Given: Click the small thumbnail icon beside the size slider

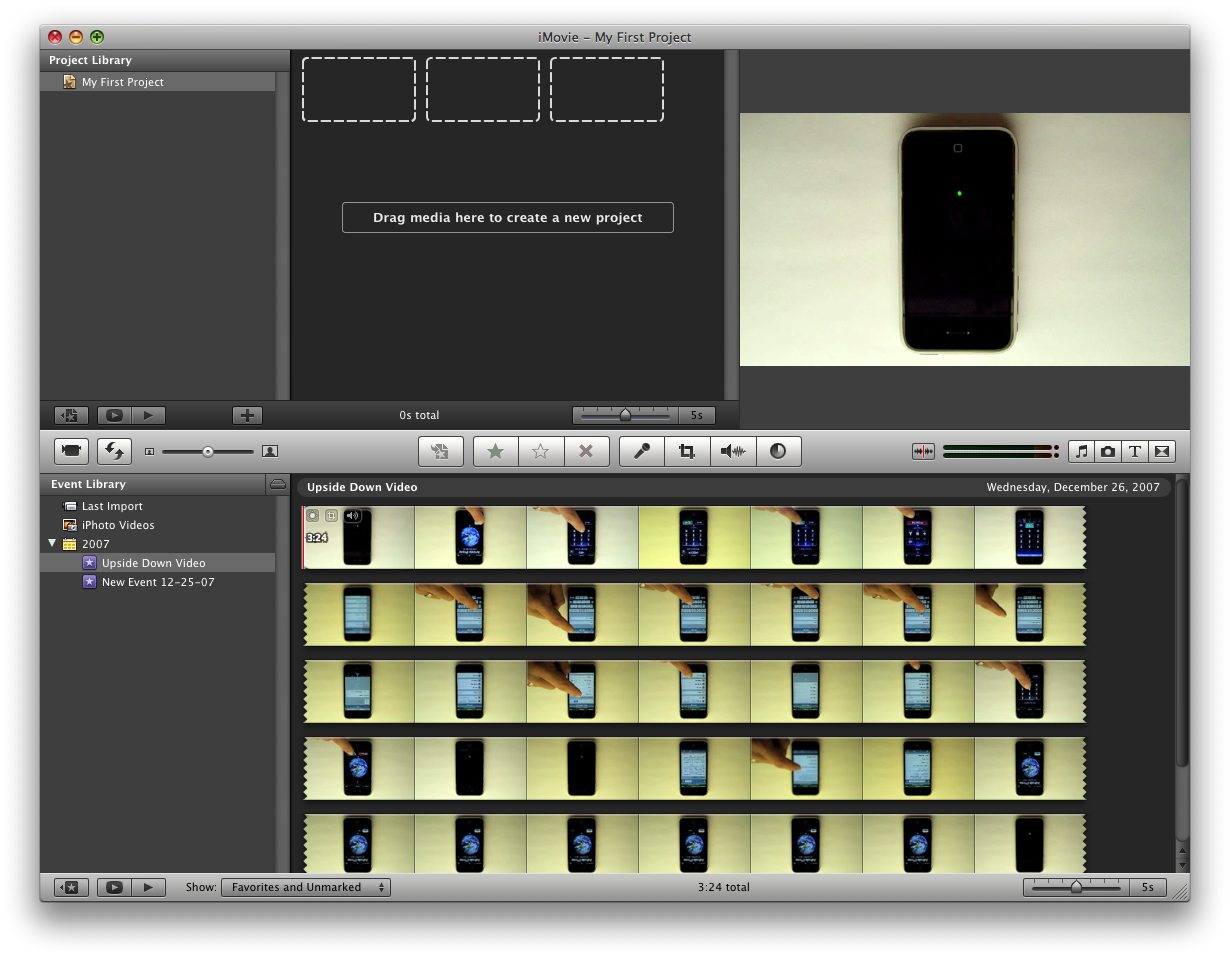Looking at the screenshot, I should 149,452.
